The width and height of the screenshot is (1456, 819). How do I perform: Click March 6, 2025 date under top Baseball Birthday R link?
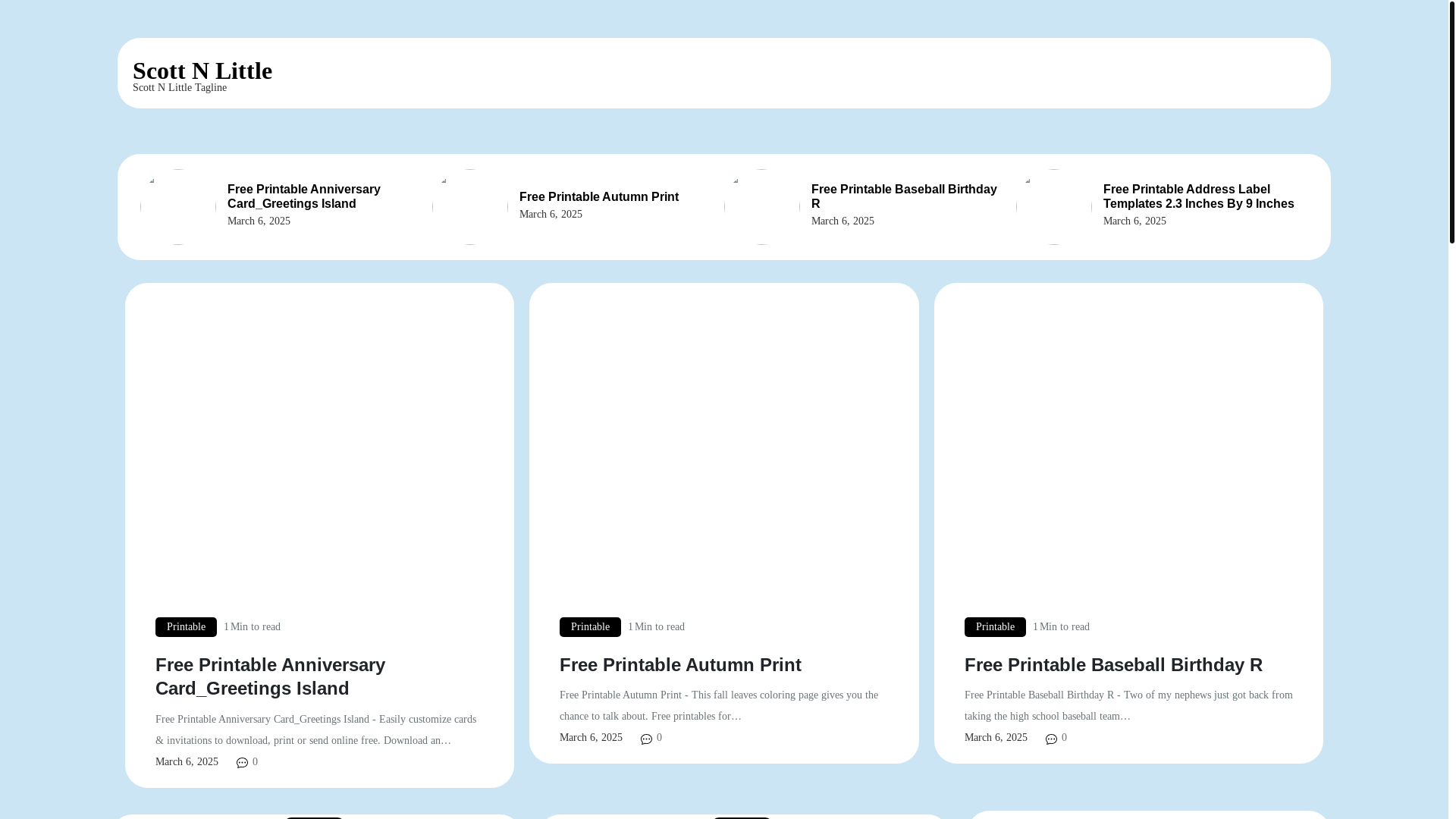click(x=843, y=221)
